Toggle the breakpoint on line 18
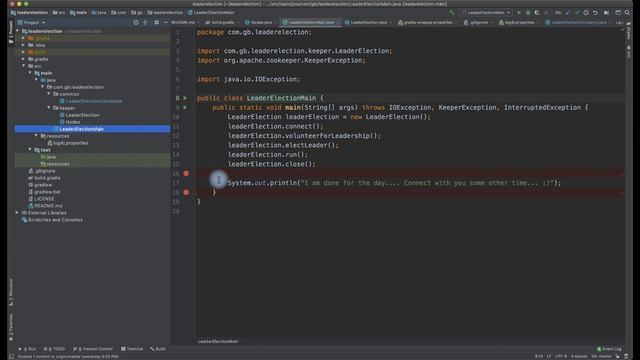 coord(186,192)
